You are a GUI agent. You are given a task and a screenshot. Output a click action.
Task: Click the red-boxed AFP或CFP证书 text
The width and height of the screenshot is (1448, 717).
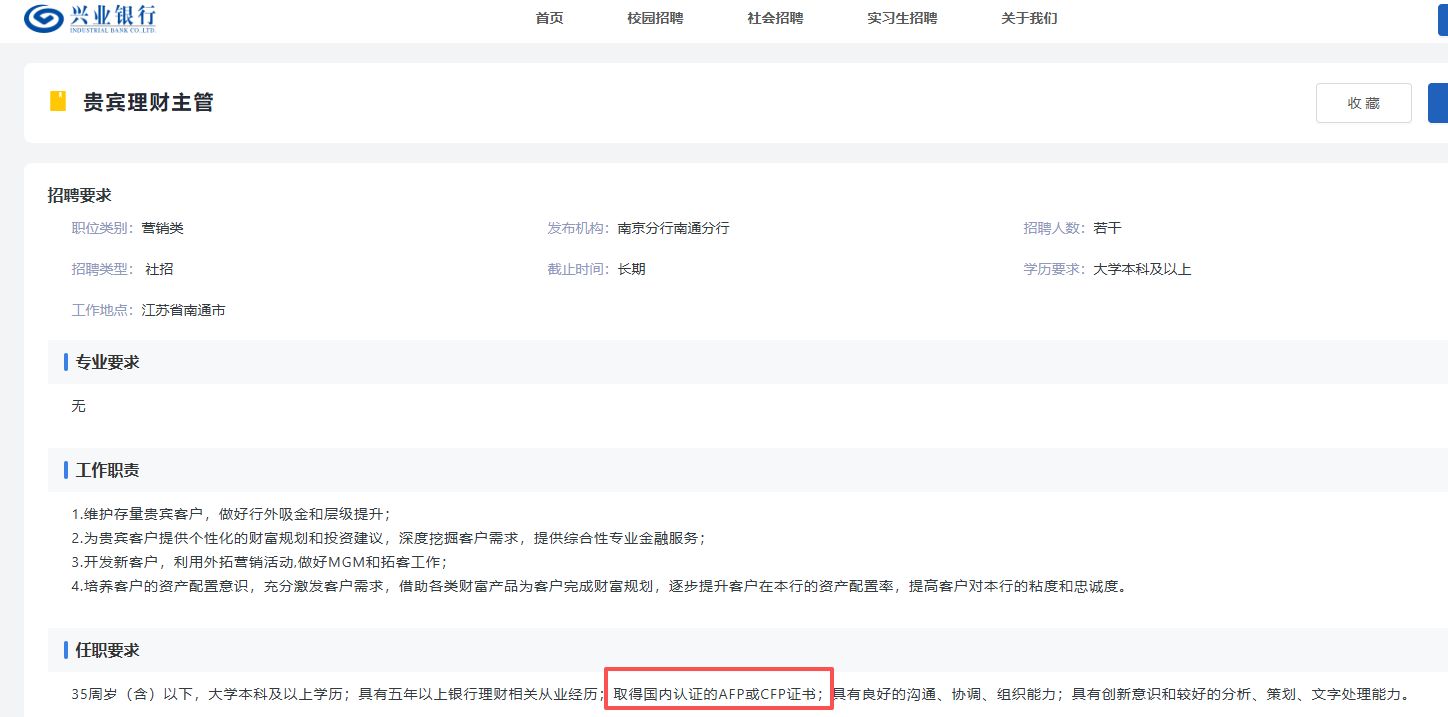(718, 694)
